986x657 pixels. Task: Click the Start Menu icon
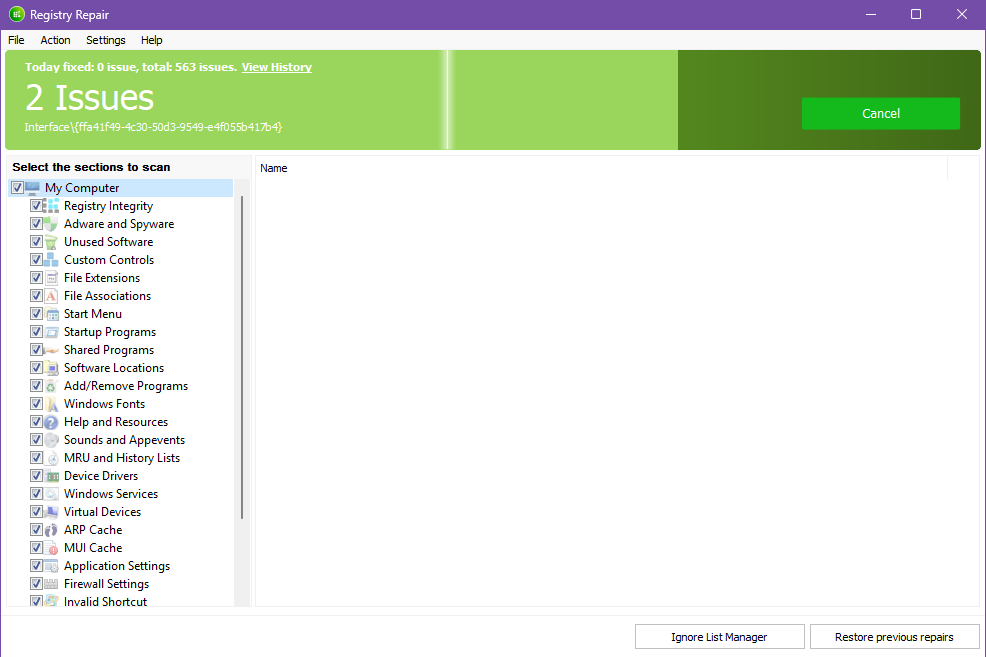(x=52, y=314)
